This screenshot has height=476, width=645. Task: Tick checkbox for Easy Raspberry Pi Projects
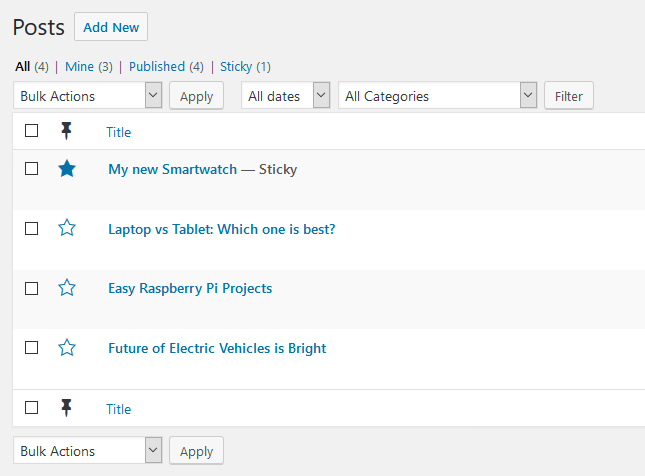[x=32, y=288]
